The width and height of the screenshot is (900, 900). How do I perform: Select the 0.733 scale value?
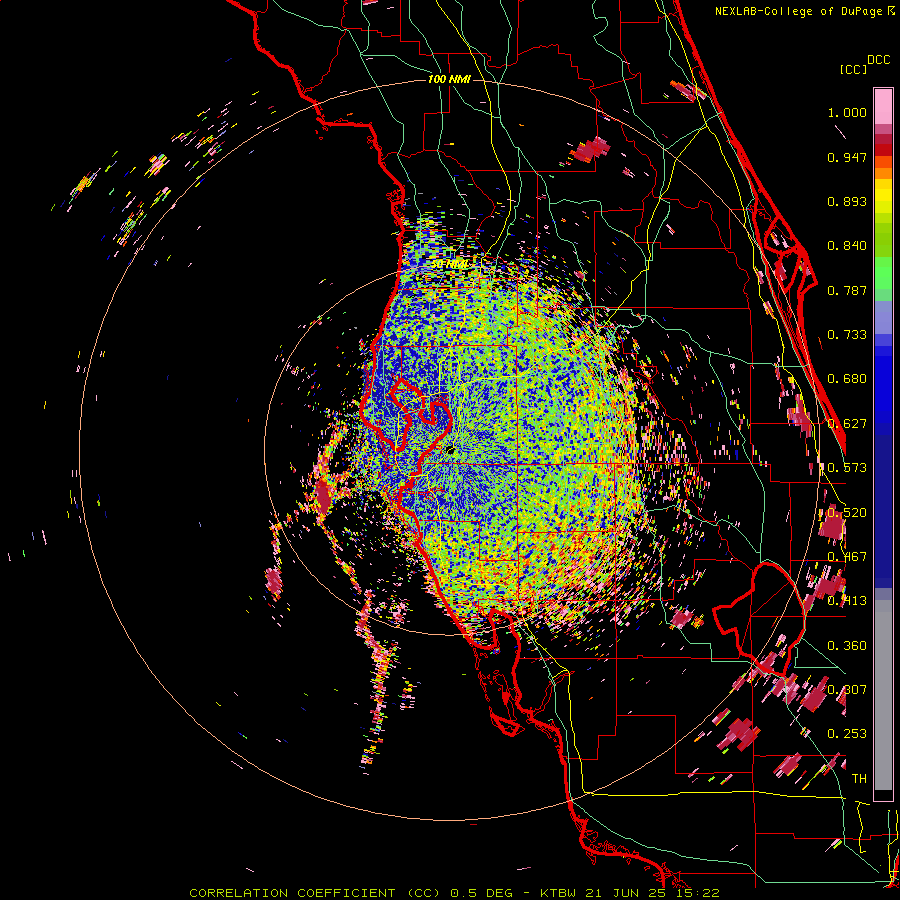(847, 335)
